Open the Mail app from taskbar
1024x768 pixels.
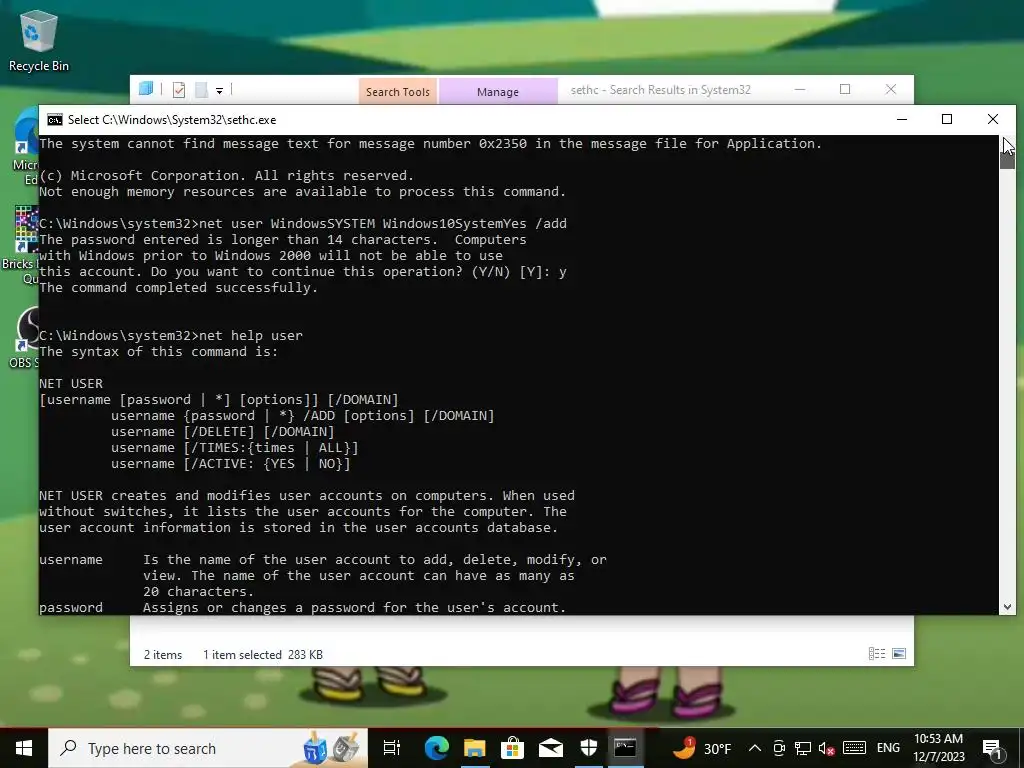coord(551,748)
